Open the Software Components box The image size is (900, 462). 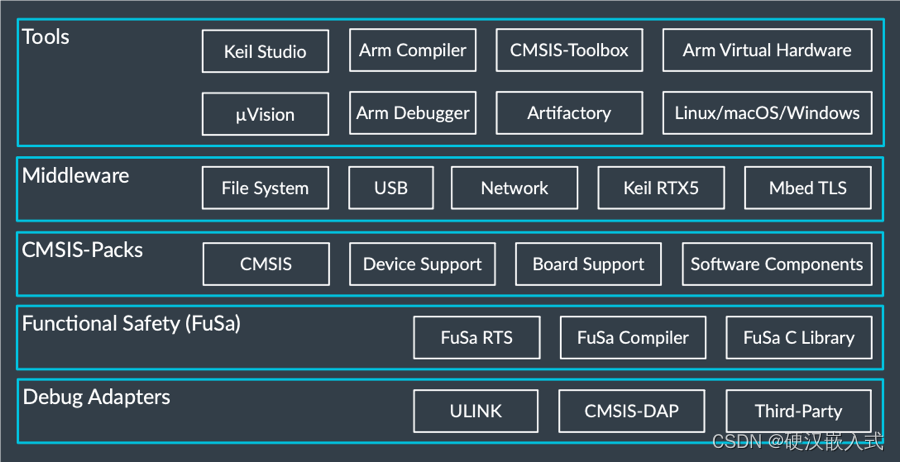point(777,264)
